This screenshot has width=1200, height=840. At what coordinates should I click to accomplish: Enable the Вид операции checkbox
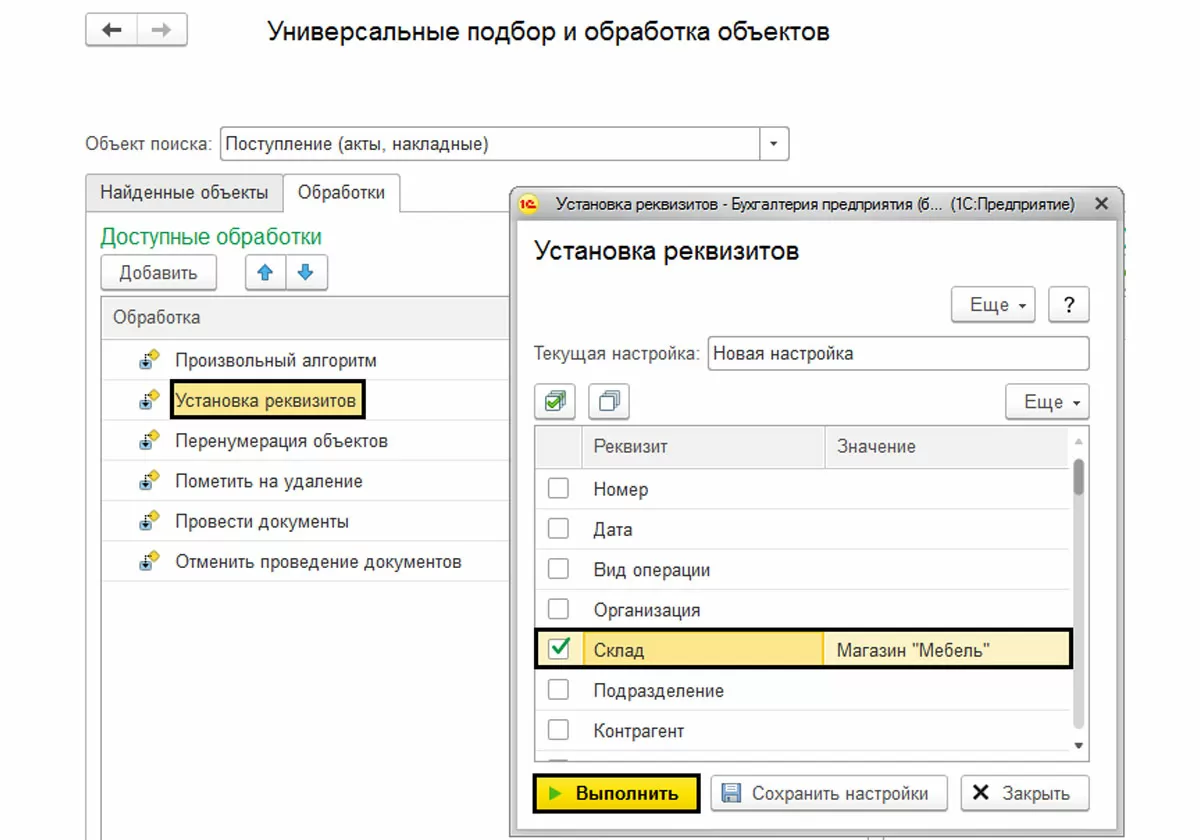559,569
